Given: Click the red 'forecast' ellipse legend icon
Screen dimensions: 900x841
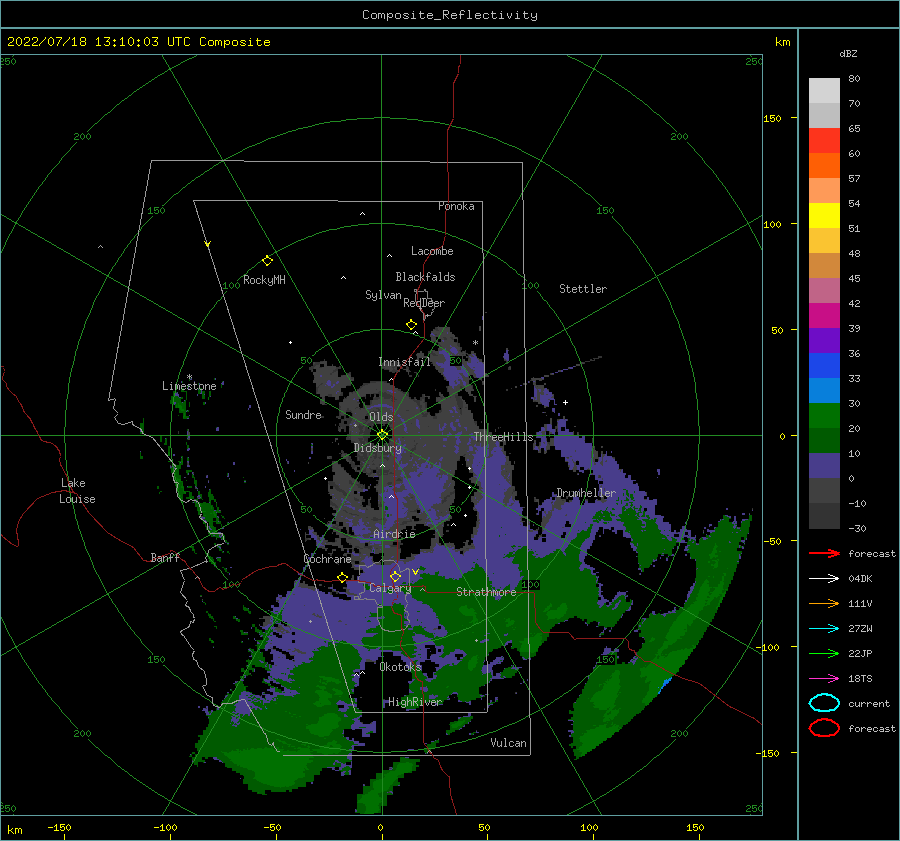Looking at the screenshot, I should click(x=824, y=728).
